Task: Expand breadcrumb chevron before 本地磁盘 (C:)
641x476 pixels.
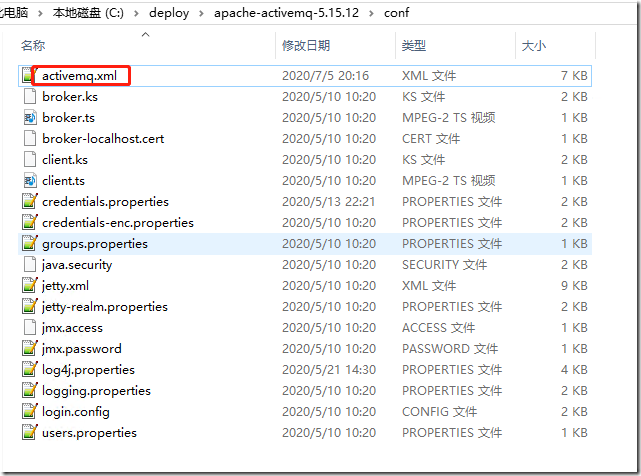Action: [40, 13]
